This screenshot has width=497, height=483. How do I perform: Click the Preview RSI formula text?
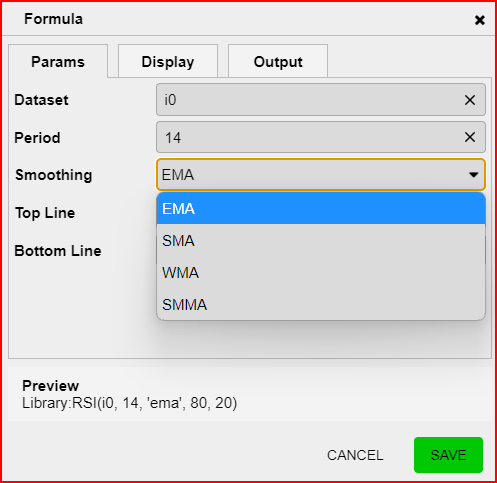(129, 403)
